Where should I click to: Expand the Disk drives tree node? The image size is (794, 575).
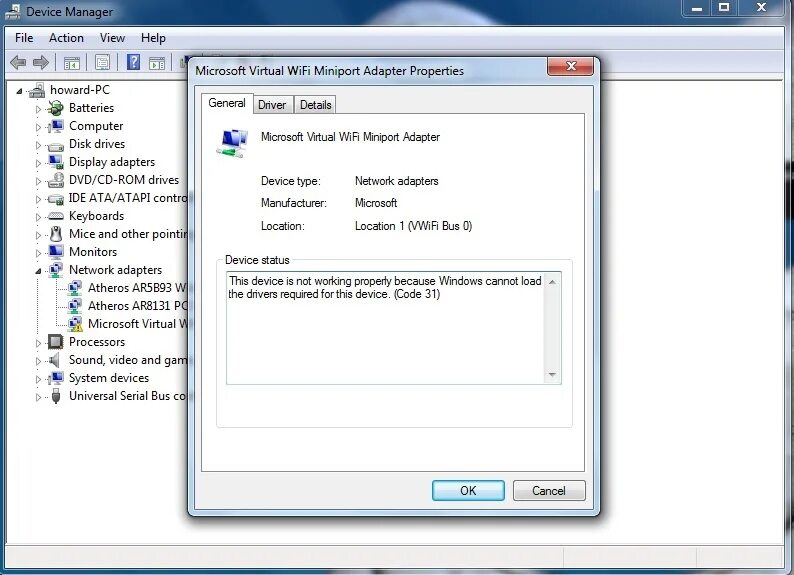[x=38, y=145]
